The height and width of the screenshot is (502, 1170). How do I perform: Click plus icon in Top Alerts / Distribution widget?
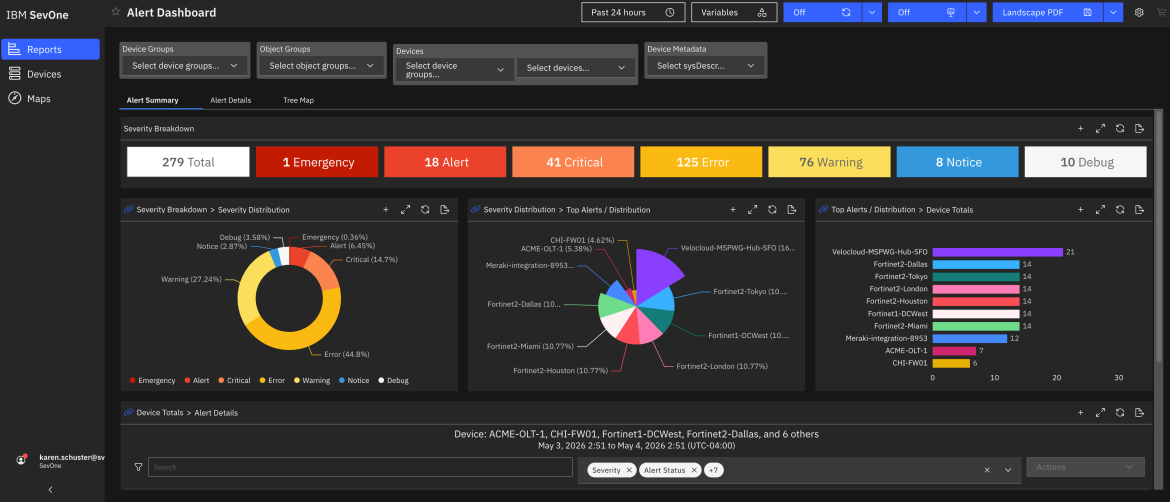click(733, 210)
